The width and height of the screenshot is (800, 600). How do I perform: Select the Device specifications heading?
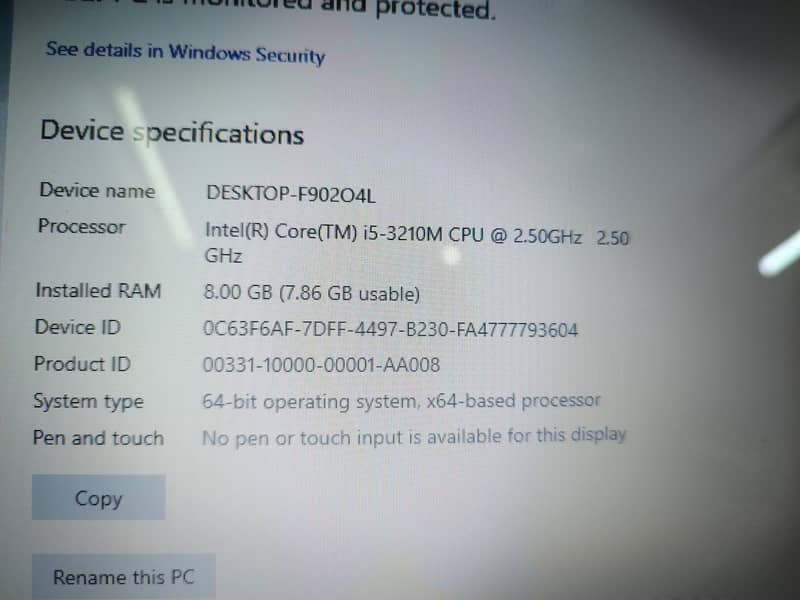(x=172, y=132)
